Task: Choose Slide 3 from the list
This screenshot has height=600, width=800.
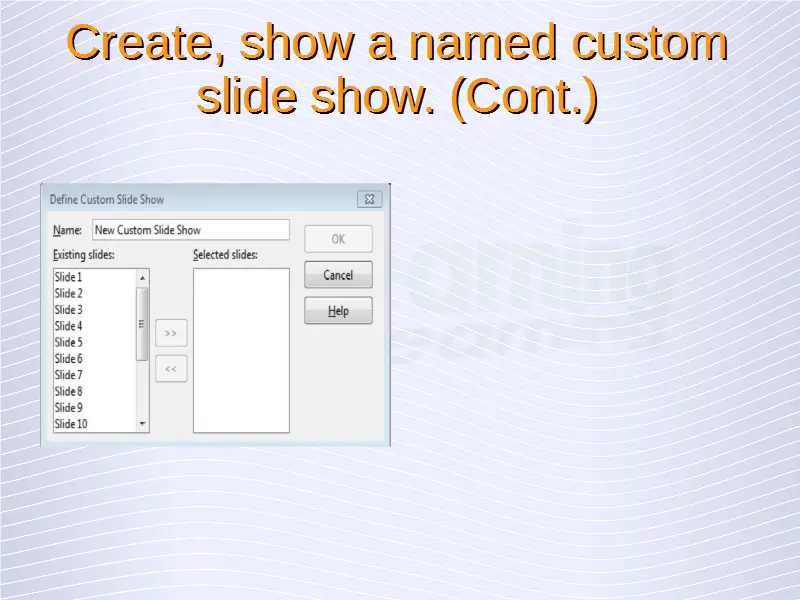Action: (69, 310)
